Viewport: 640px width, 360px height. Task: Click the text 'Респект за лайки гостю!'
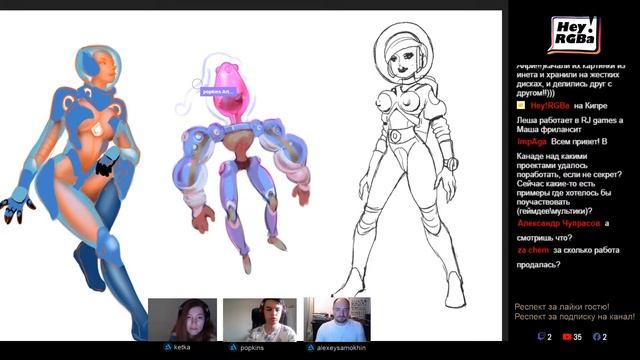coord(562,307)
